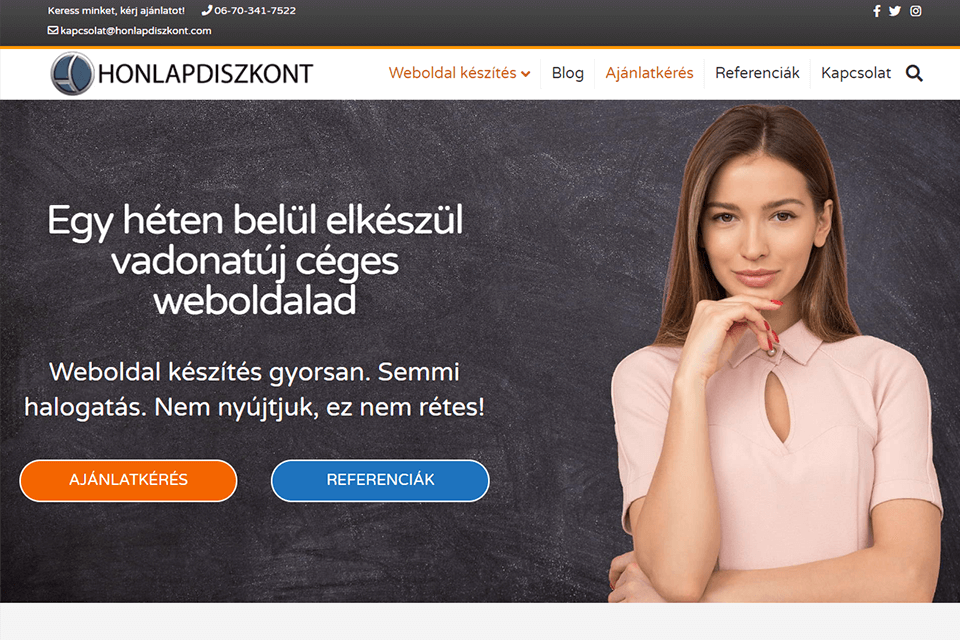
Task: Expand the Weboldal készítés dropdown chevron
Action: pos(525,74)
